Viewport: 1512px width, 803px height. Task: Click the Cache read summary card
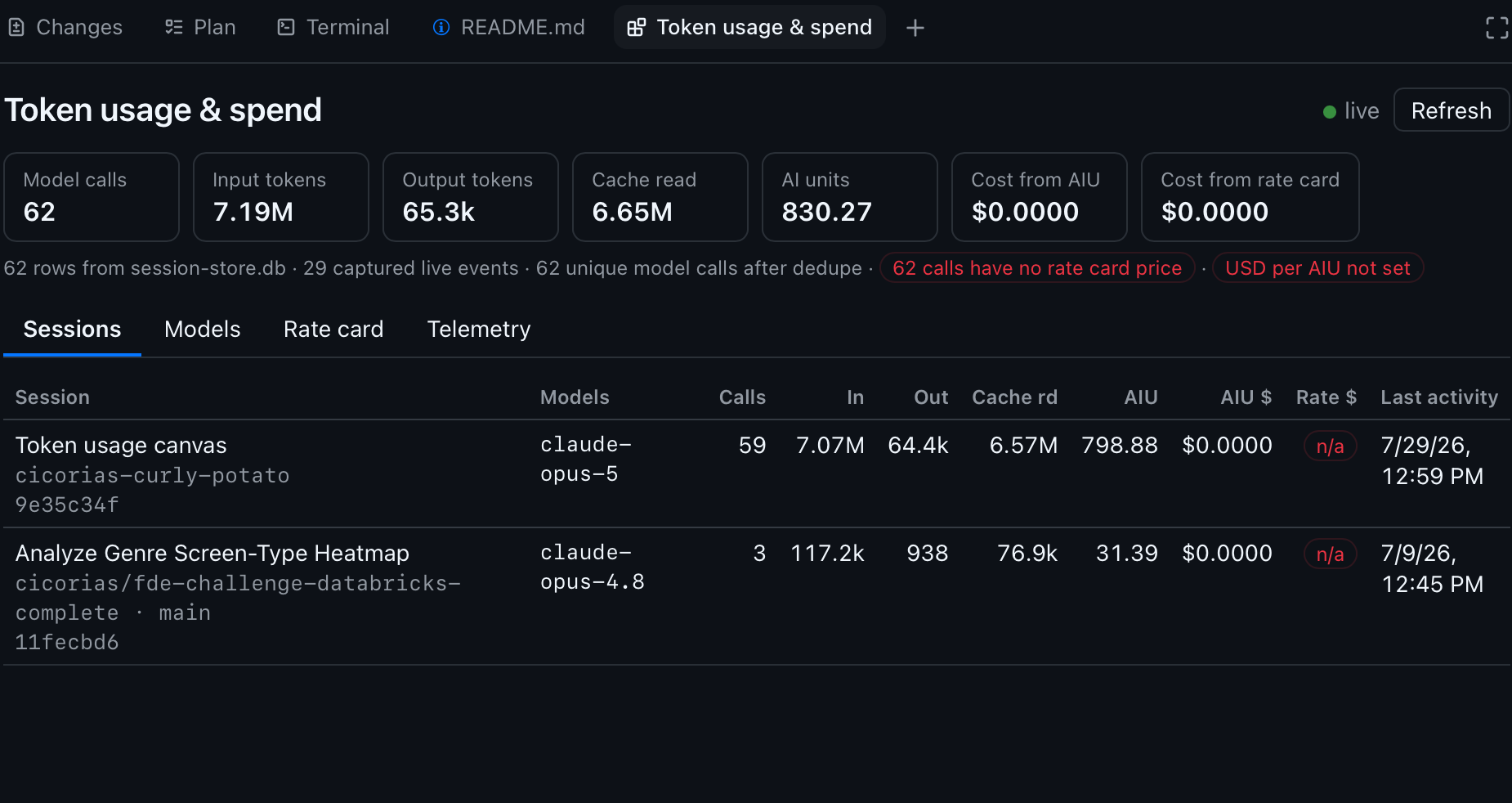660,197
